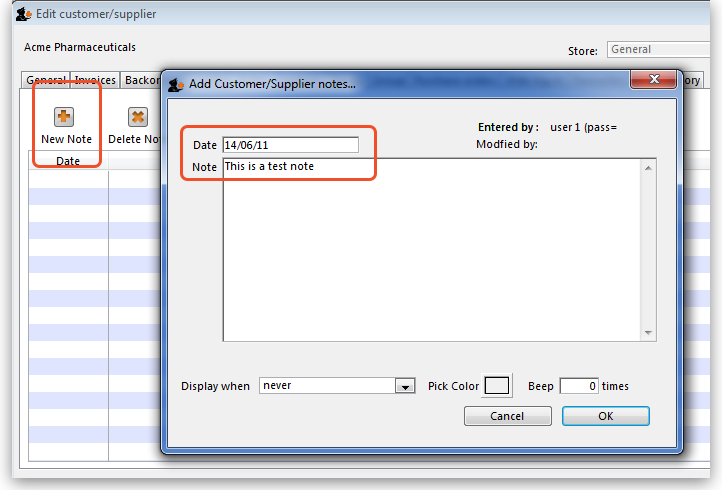Click the note area scrollbar up arrow
The image size is (722, 490).
(649, 168)
